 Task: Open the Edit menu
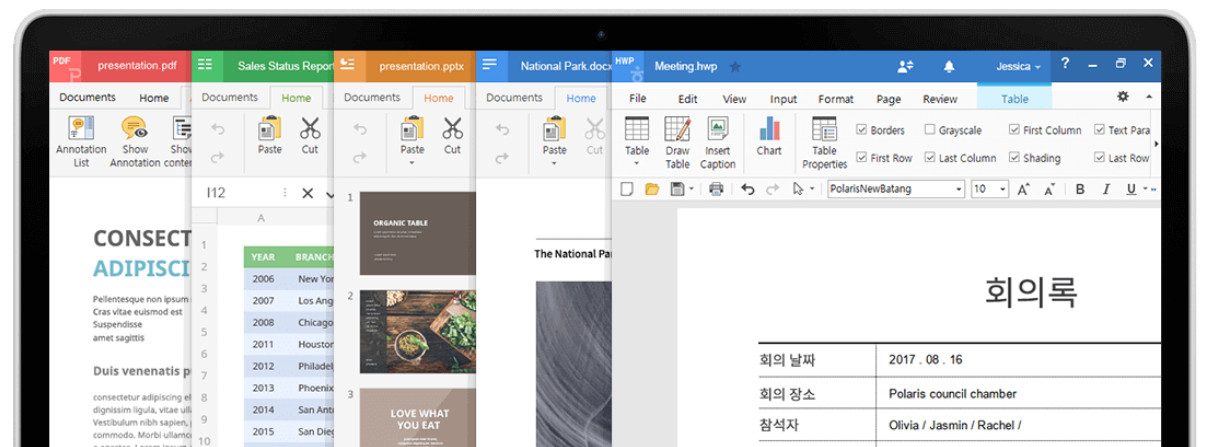coord(688,99)
